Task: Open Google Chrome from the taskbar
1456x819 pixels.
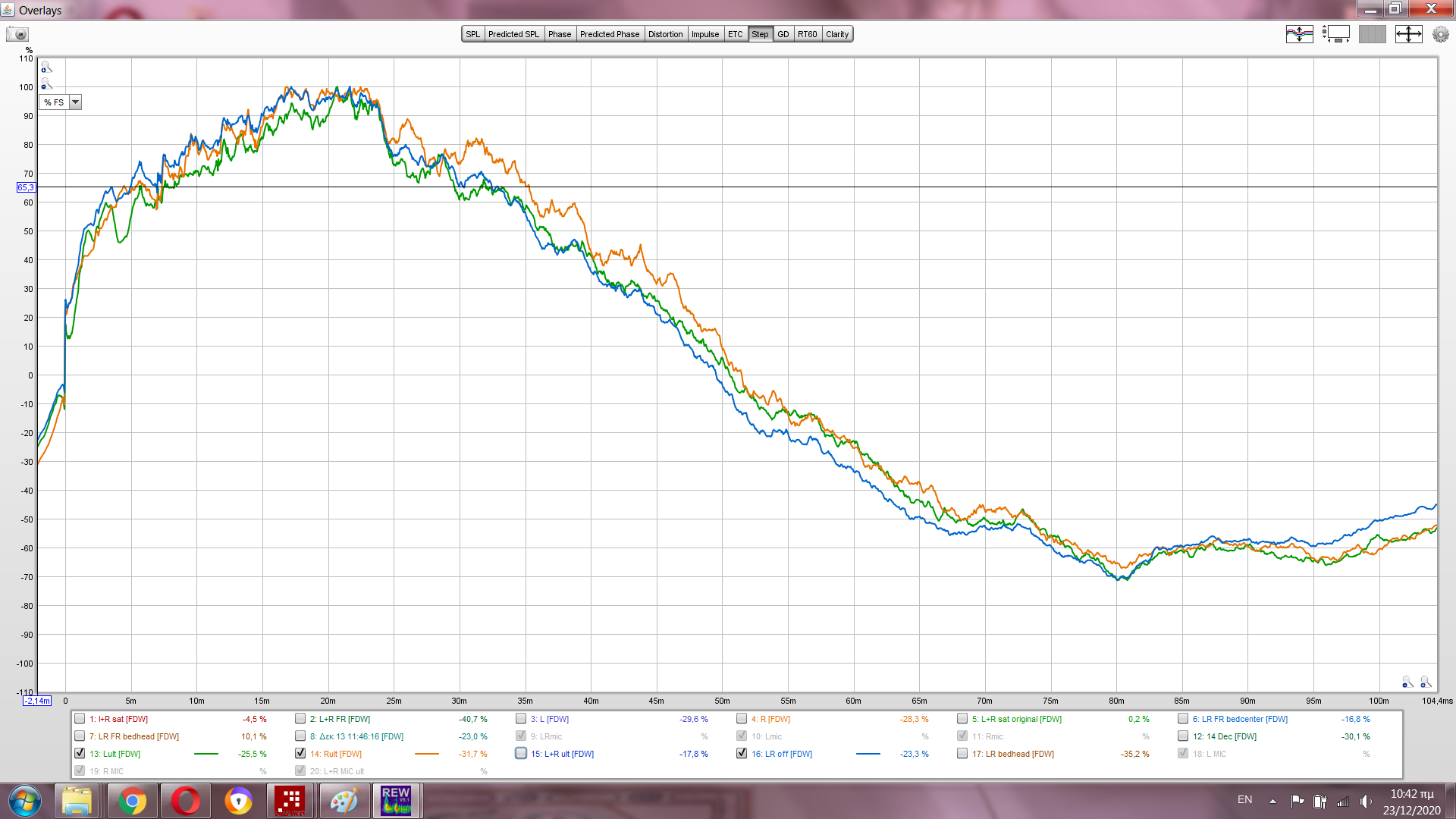Action: pyautogui.click(x=132, y=801)
